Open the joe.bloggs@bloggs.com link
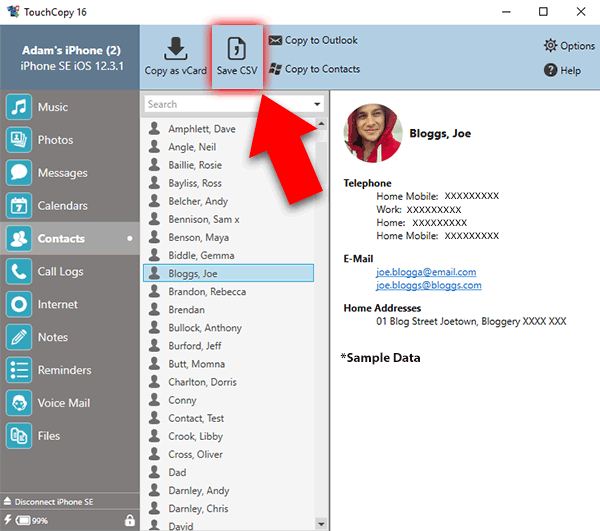 pyautogui.click(x=429, y=285)
